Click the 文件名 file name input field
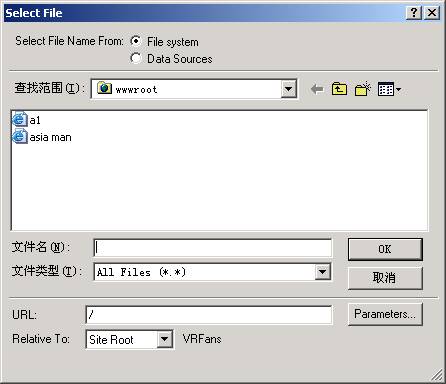The image size is (446, 384). [213, 248]
